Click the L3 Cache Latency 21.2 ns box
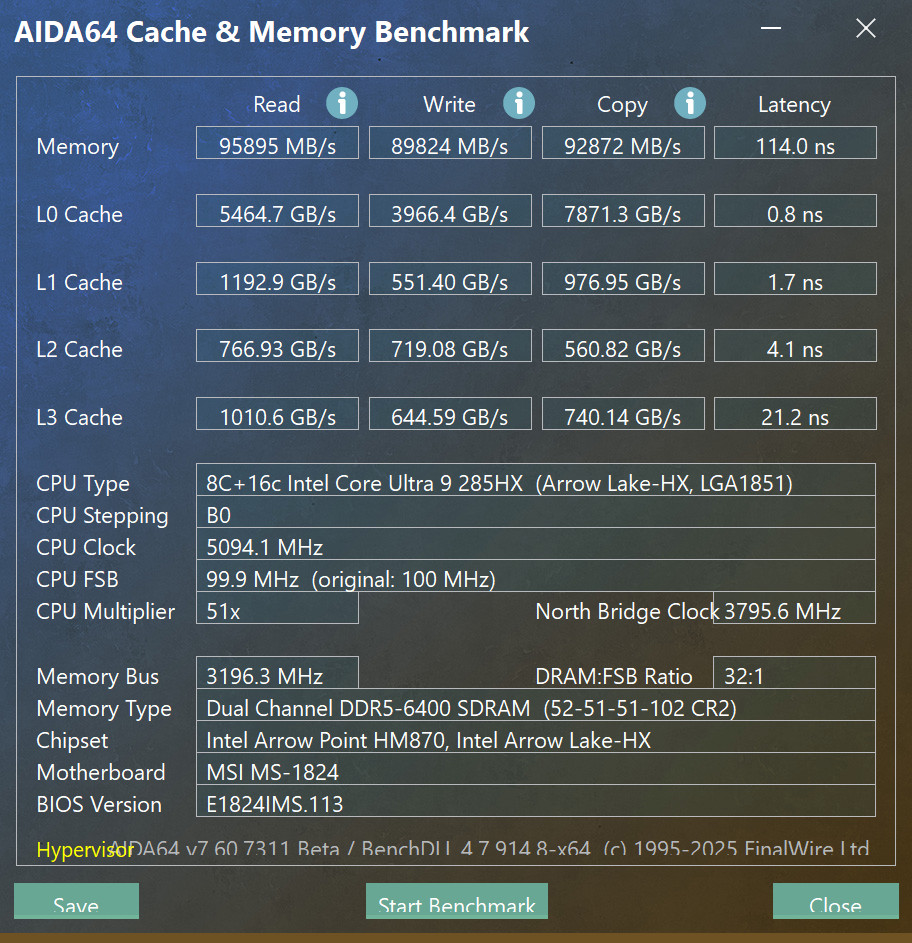 pos(795,413)
